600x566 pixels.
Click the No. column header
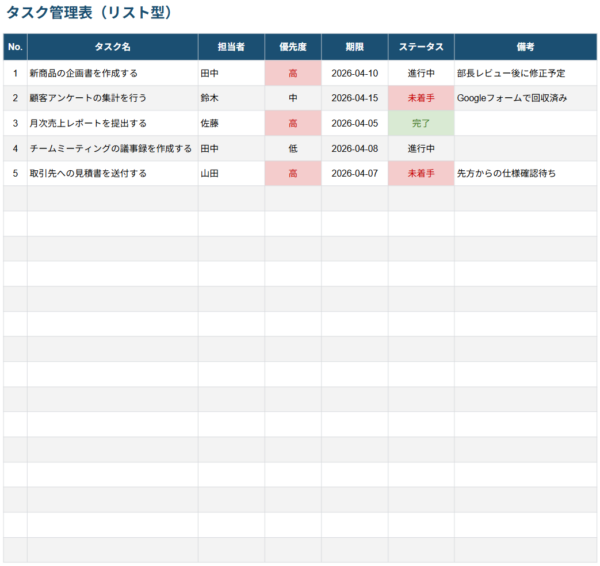click(x=15, y=47)
